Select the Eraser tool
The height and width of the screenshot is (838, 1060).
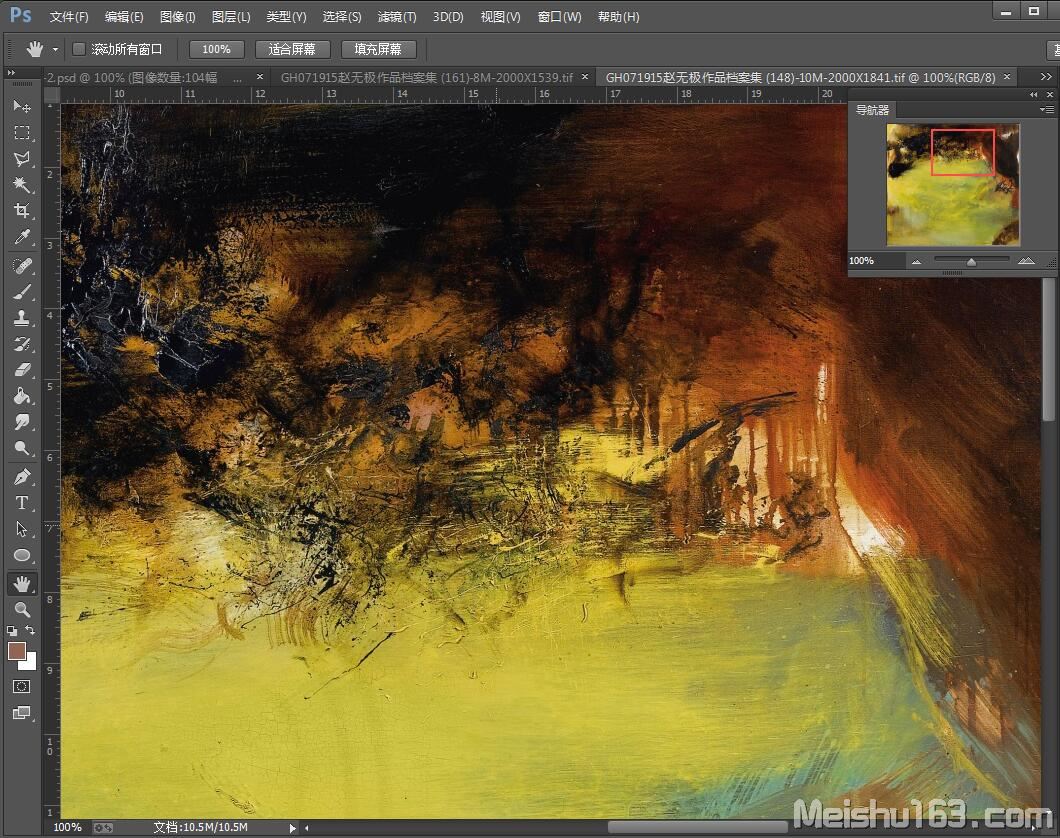(22, 370)
